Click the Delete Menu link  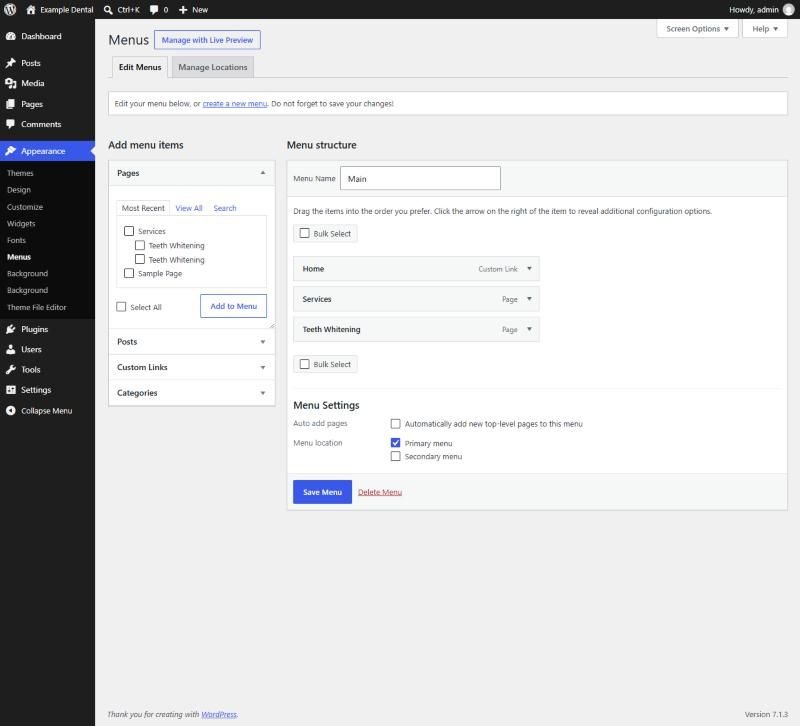(x=380, y=492)
